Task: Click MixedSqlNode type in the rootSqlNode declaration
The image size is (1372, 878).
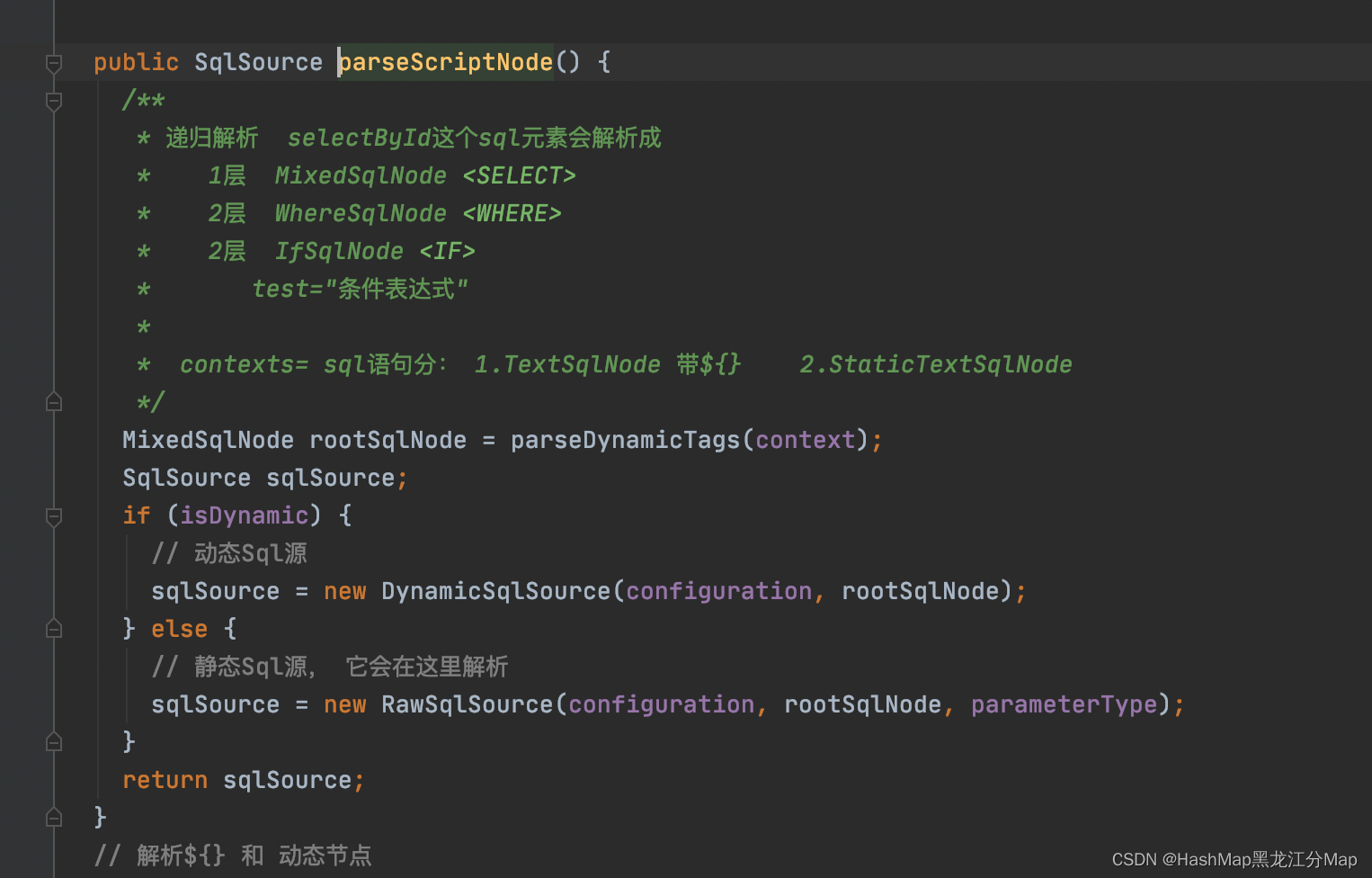Action: pos(208,440)
